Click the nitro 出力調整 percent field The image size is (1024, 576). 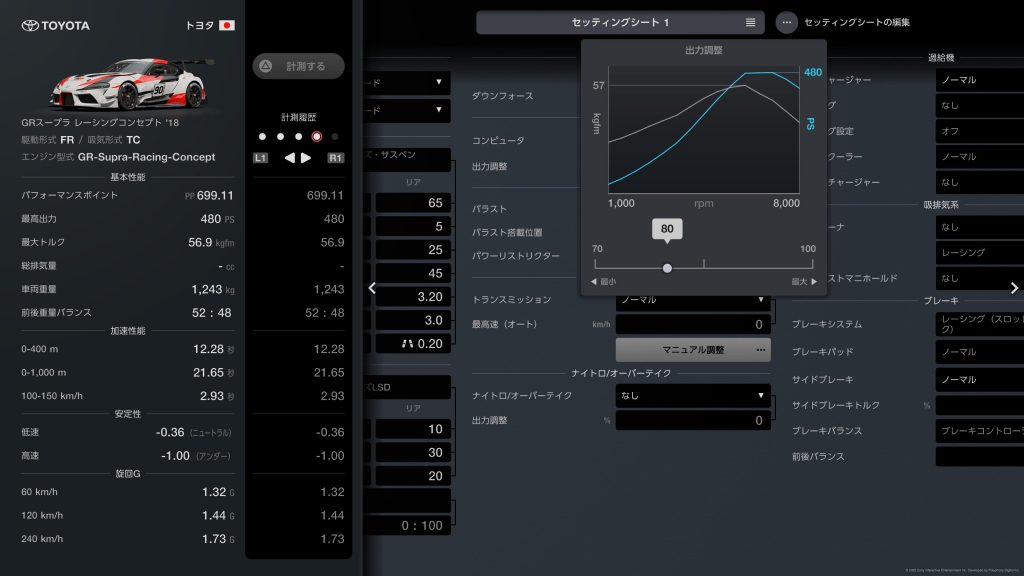[x=693, y=421]
